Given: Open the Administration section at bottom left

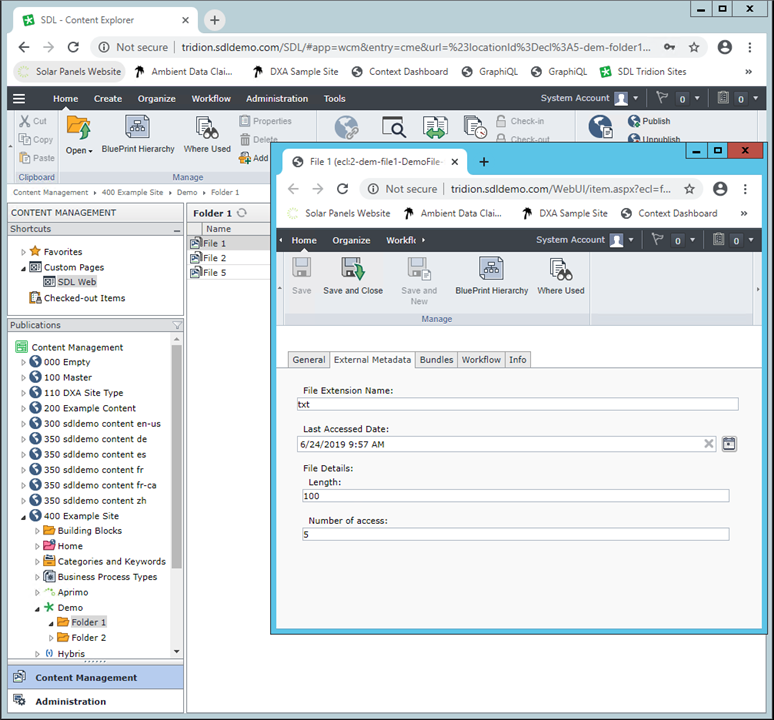Looking at the screenshot, I should coord(96,701).
